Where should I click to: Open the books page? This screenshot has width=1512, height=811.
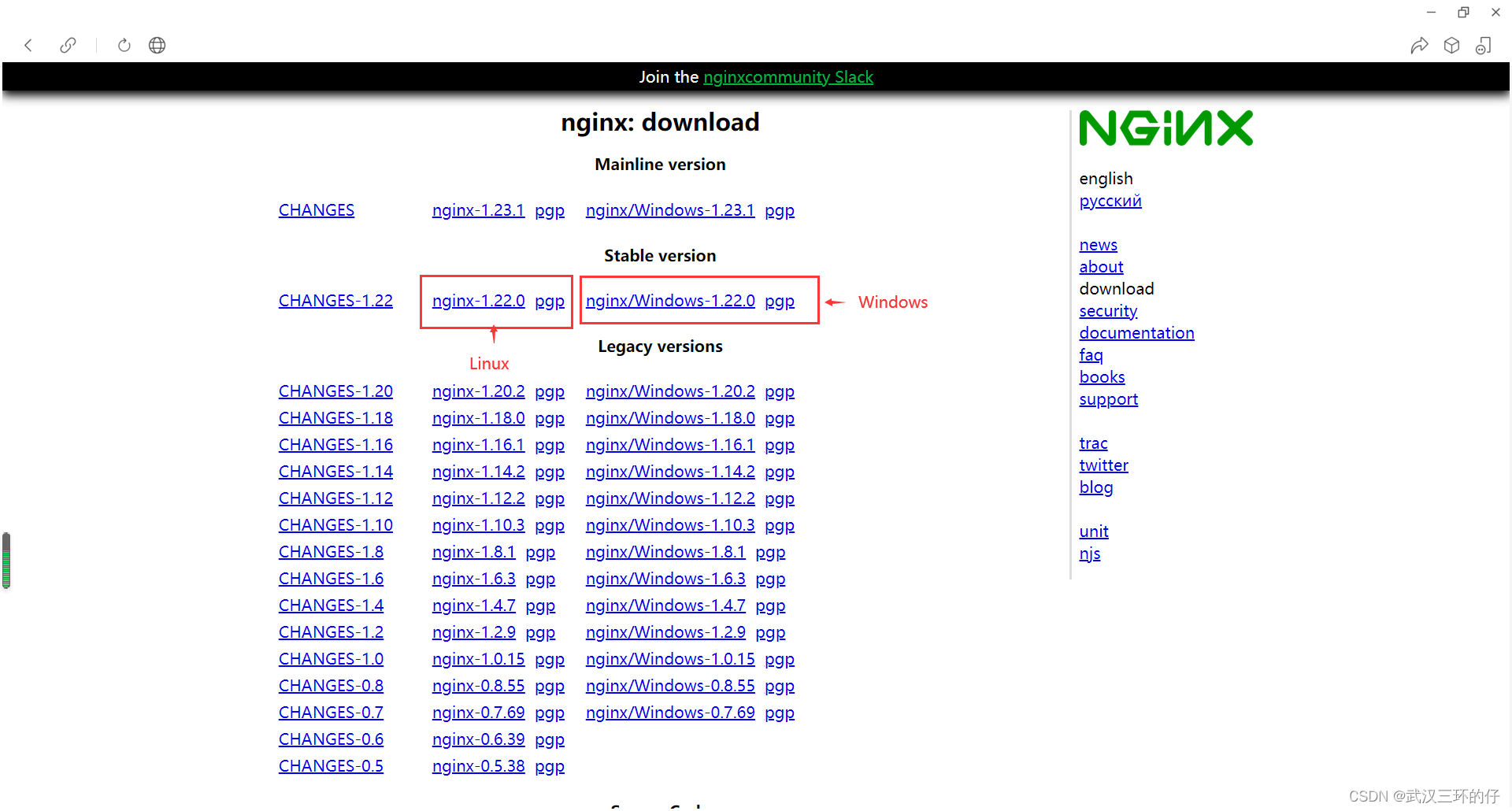click(1102, 377)
